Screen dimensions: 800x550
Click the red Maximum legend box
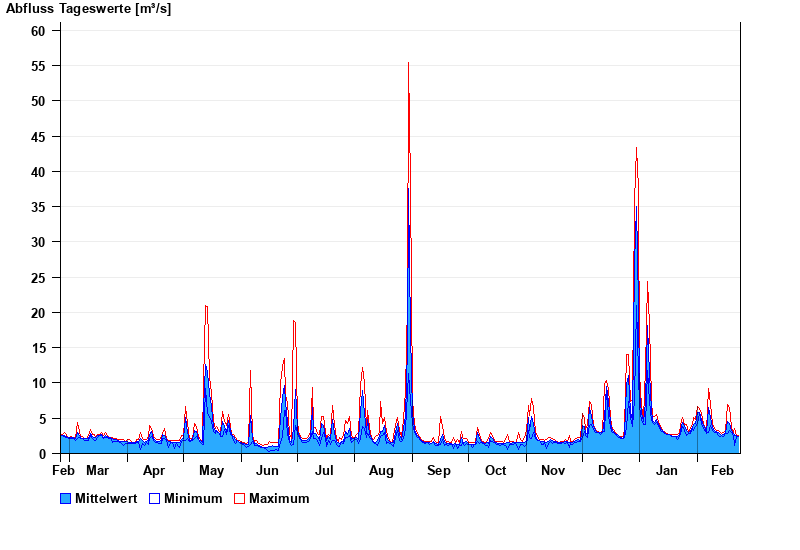coord(239,498)
